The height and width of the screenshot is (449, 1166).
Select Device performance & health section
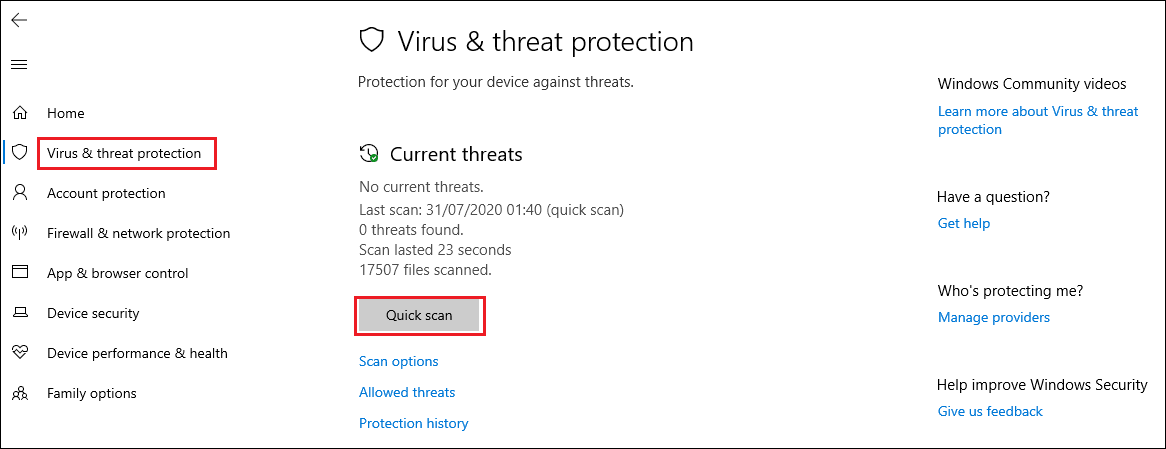click(x=137, y=353)
